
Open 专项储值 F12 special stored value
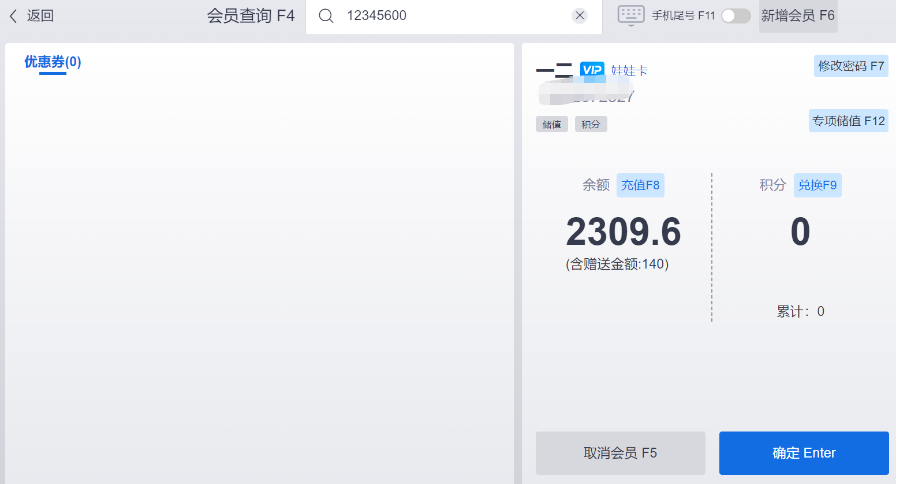pyautogui.click(x=848, y=121)
